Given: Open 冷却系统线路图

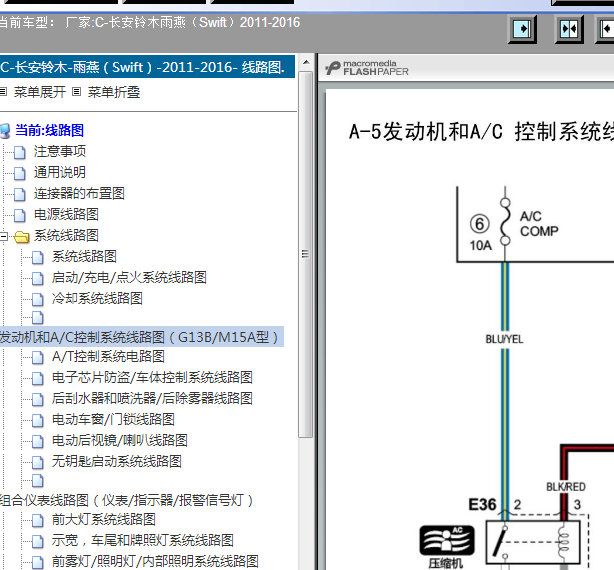Looking at the screenshot, I should coord(97,299).
